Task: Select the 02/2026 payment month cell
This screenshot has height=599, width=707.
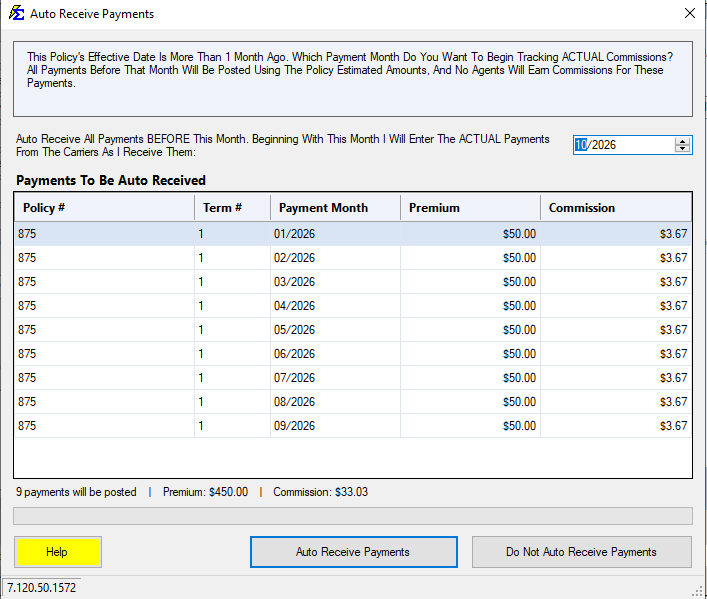Action: [335, 258]
